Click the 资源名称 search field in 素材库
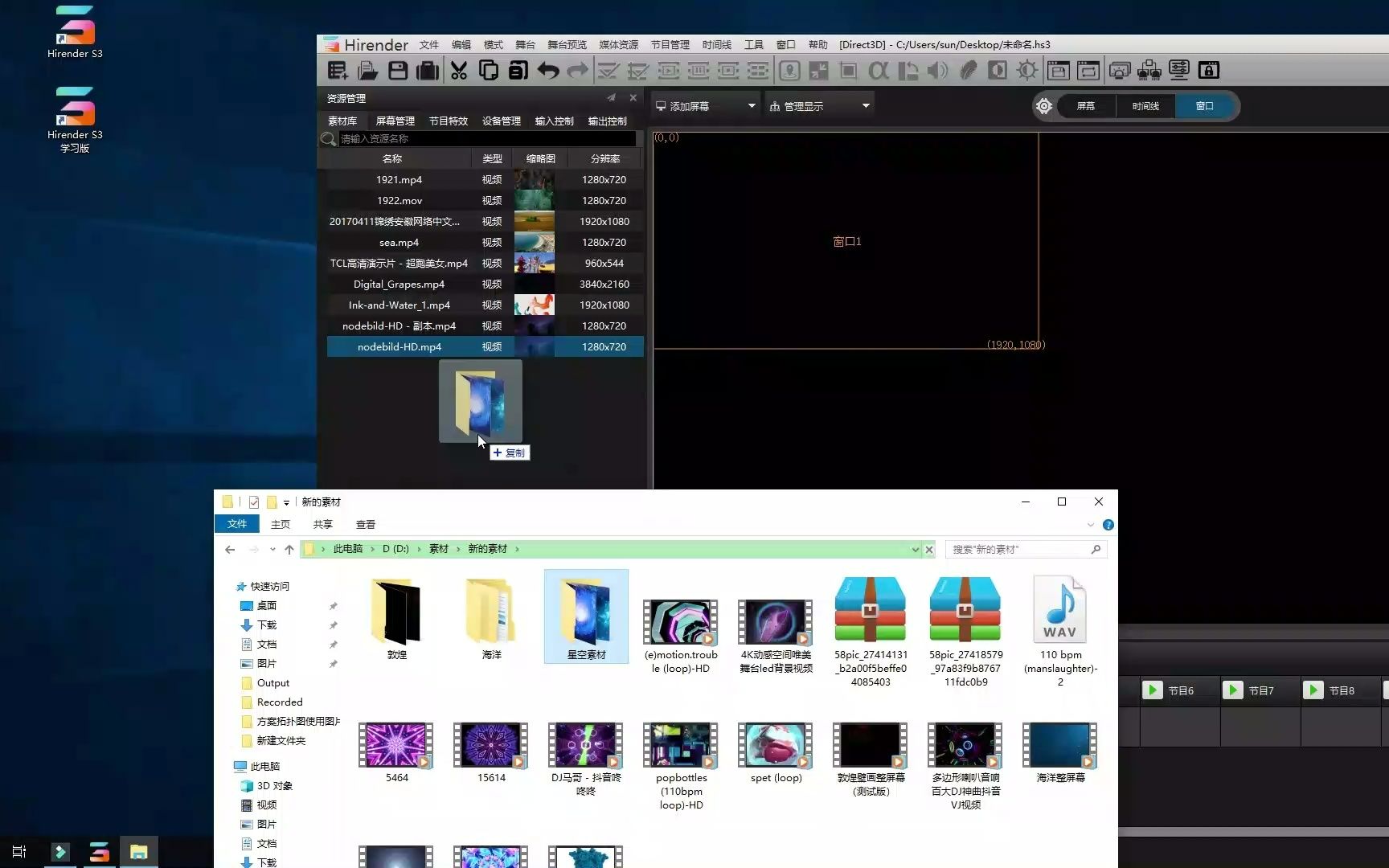 click(x=487, y=139)
